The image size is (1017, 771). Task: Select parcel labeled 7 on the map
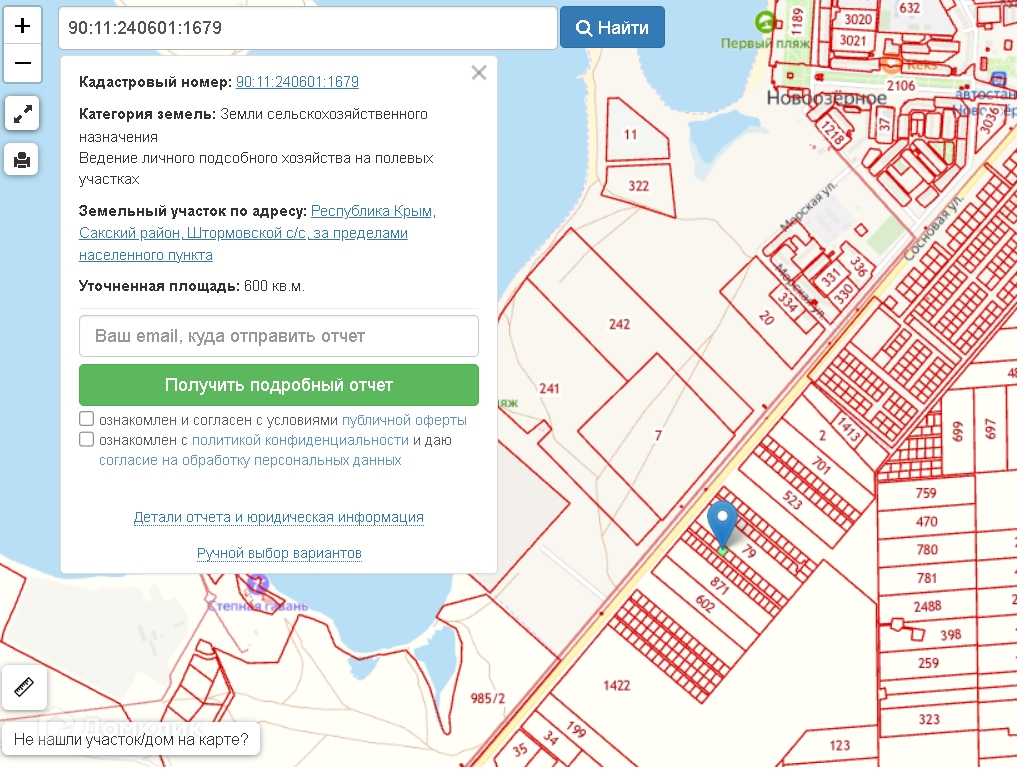[x=658, y=435]
